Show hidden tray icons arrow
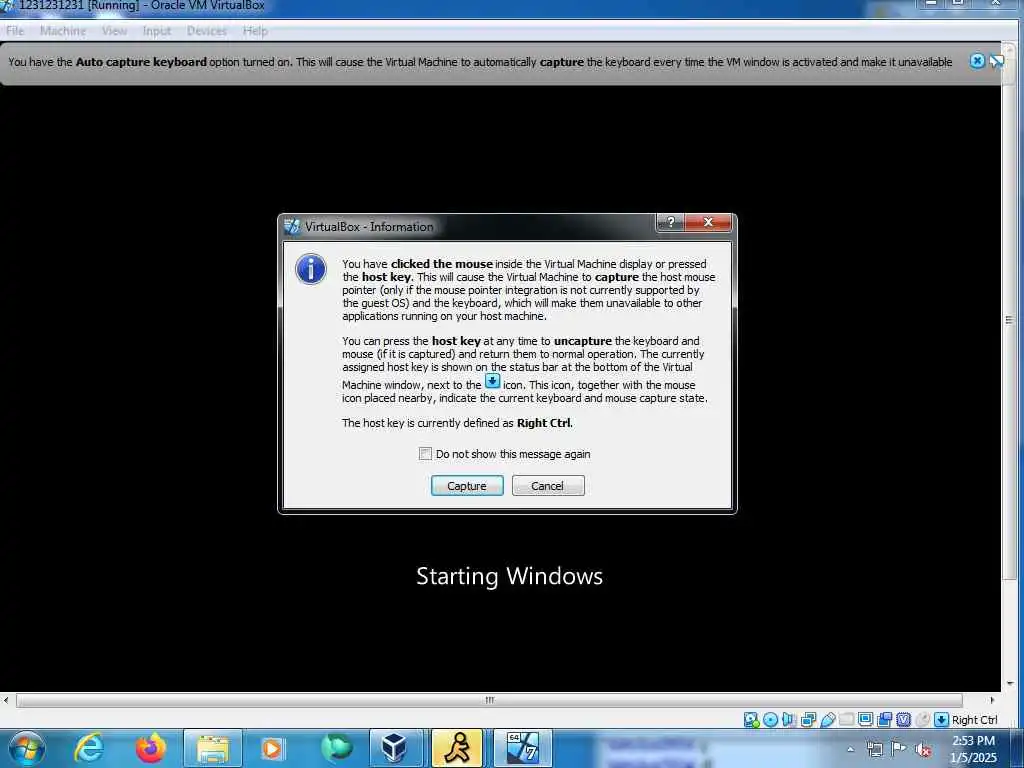1024x768 pixels. coord(850,749)
